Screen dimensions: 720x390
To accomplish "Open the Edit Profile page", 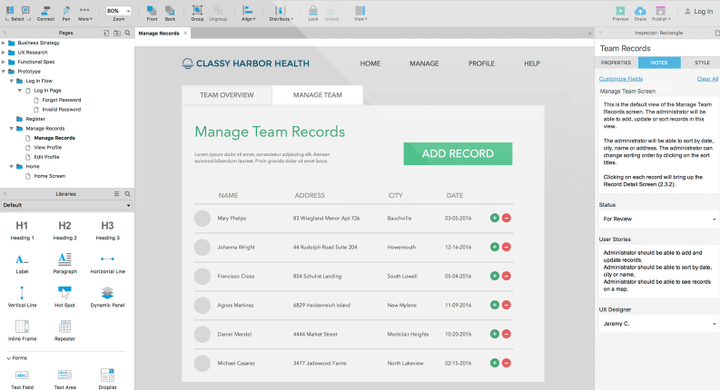I will coord(46,157).
